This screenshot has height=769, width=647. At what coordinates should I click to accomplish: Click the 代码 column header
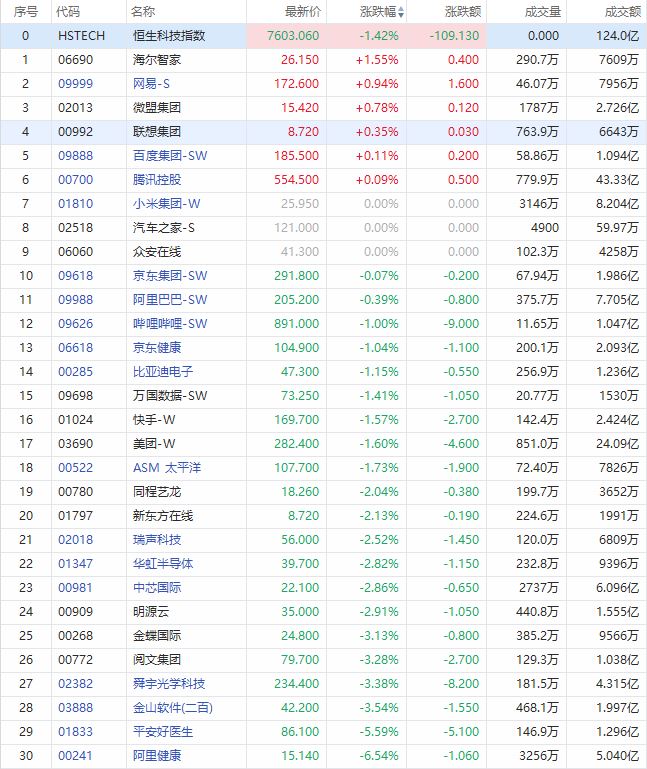(x=68, y=12)
